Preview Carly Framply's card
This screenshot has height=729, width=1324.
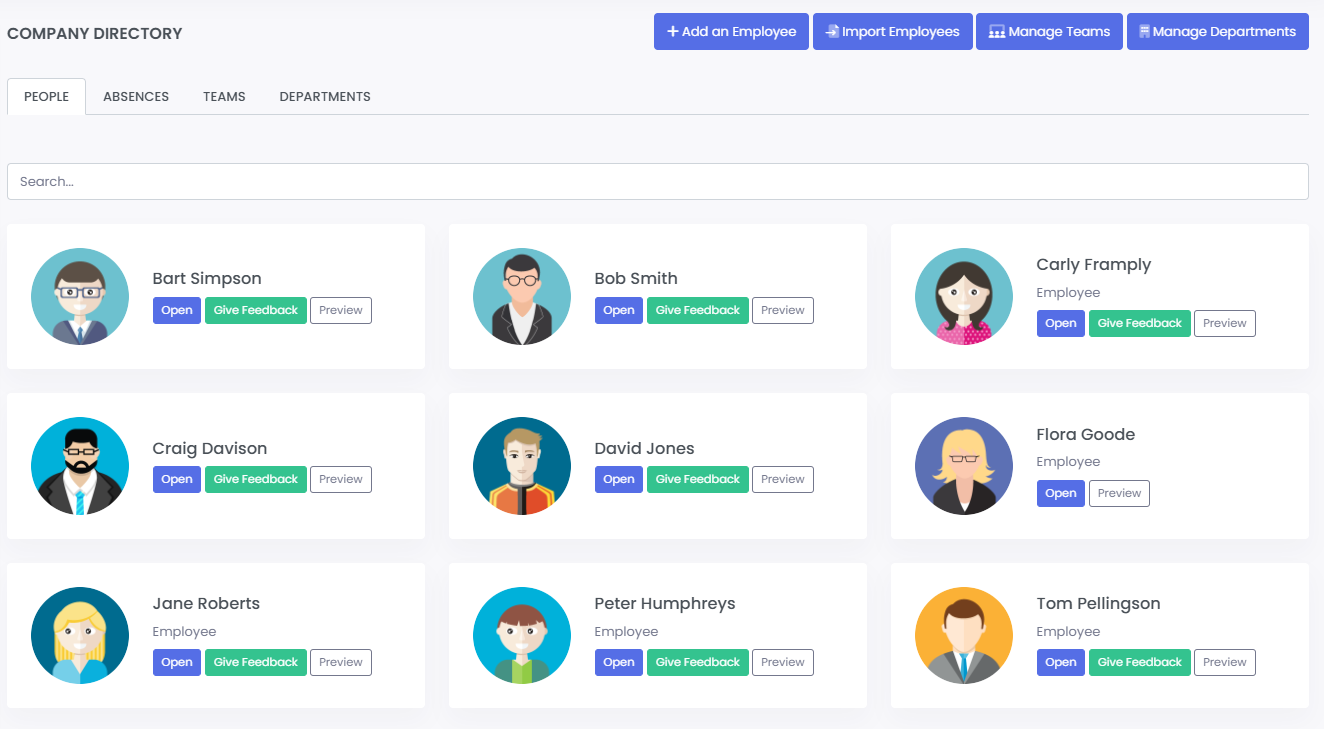1224,323
